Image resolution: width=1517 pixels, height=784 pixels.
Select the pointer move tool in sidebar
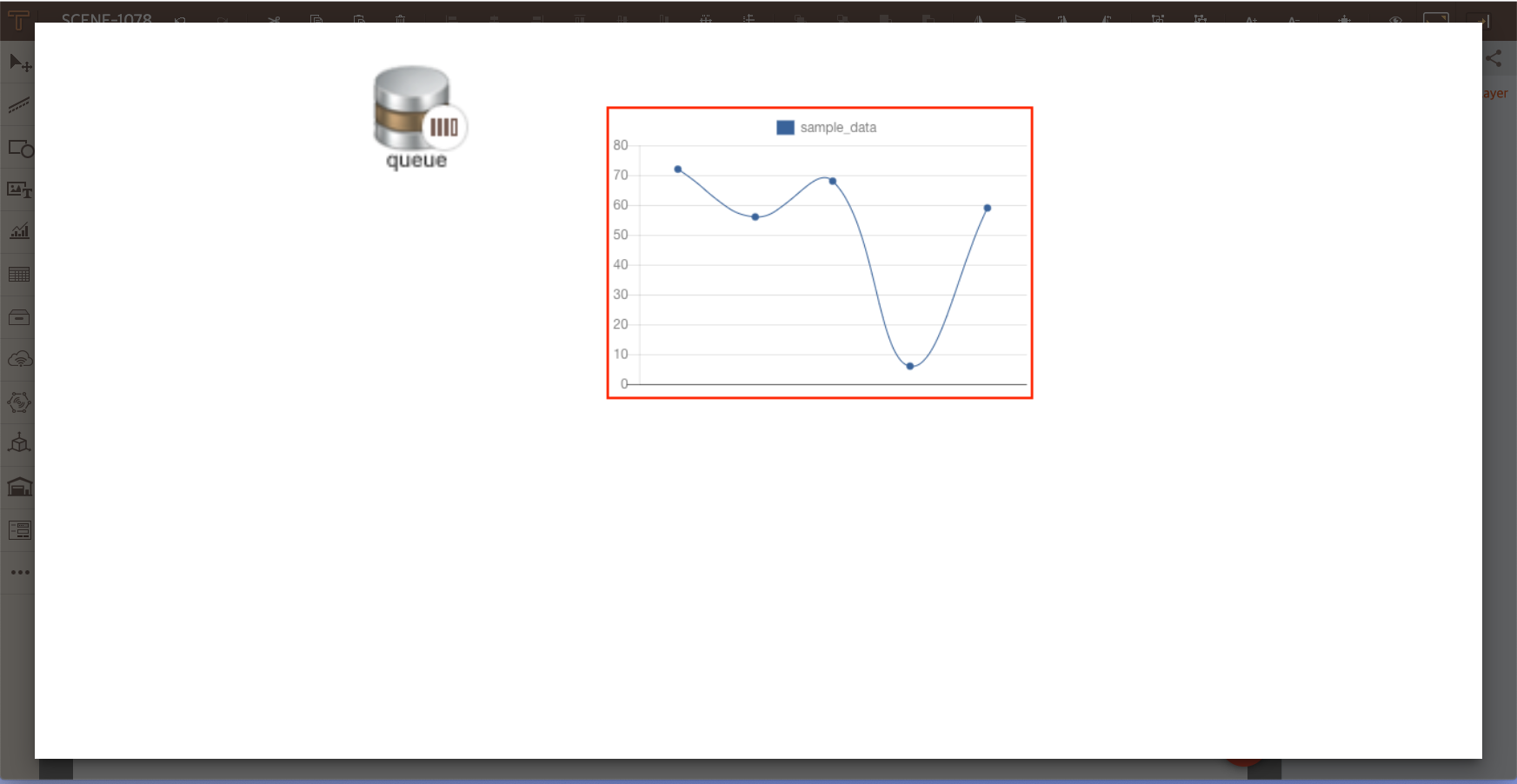pos(19,63)
